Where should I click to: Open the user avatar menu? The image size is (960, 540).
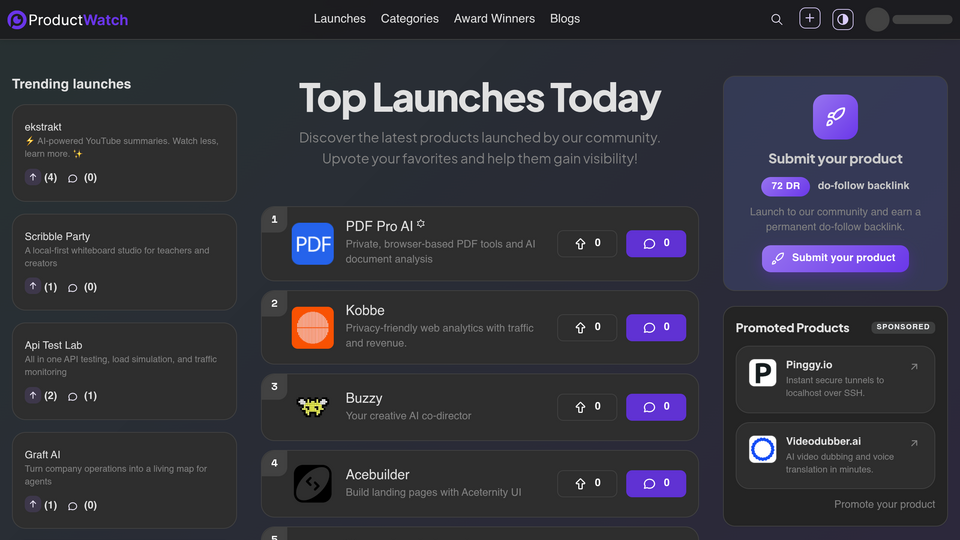click(x=877, y=20)
